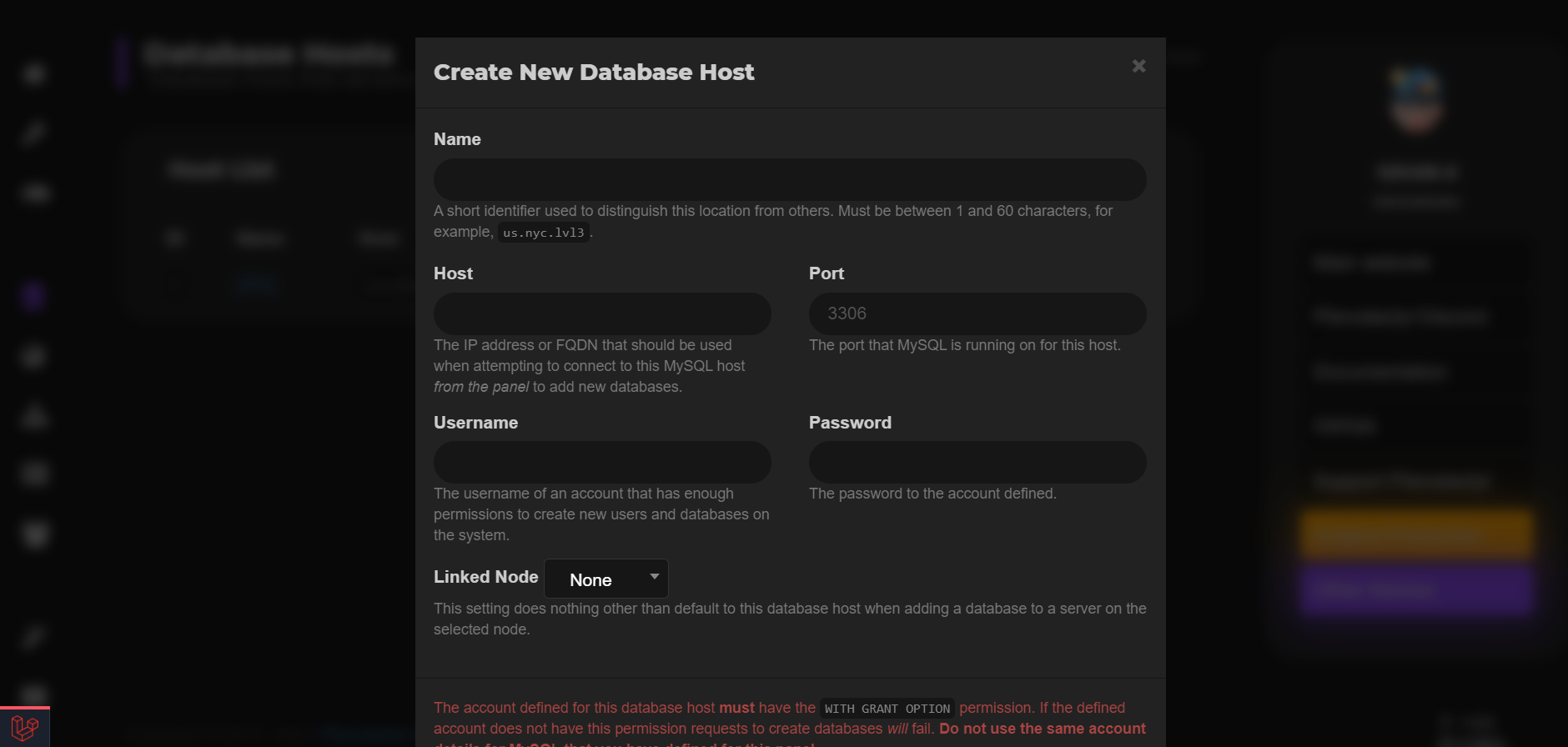Click the Name input field
Viewport: 1568px width, 747px height.
pyautogui.click(x=789, y=180)
